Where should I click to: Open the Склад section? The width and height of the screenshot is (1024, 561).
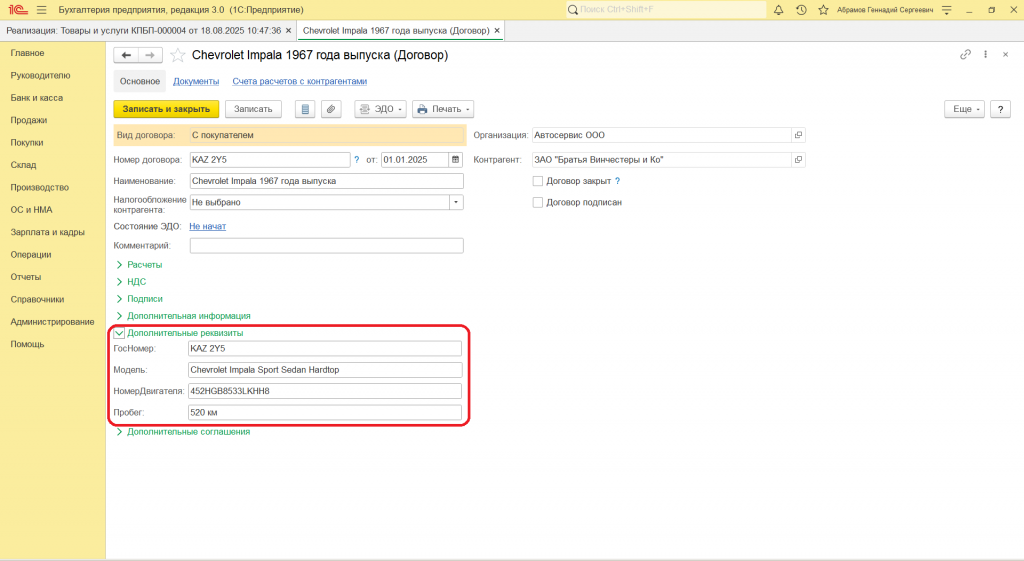tap(24, 165)
